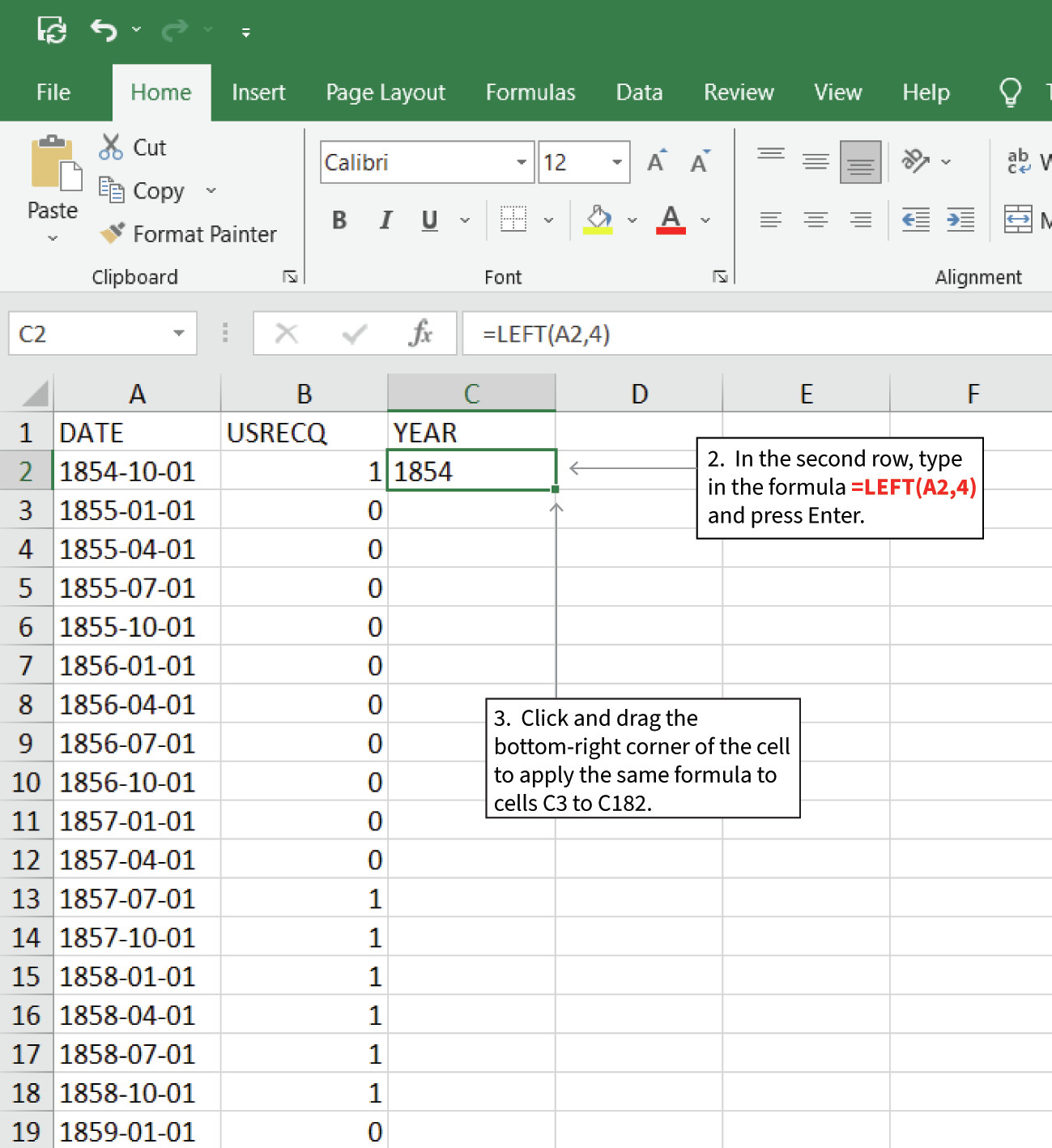The height and width of the screenshot is (1148, 1052).
Task: Select column C header
Action: pyautogui.click(x=471, y=394)
